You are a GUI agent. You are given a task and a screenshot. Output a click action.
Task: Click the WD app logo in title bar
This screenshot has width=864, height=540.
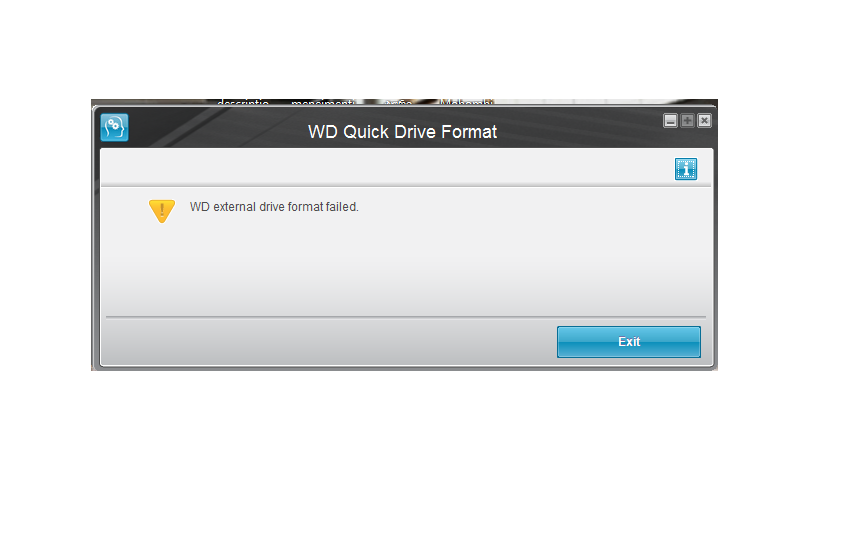coord(115,127)
